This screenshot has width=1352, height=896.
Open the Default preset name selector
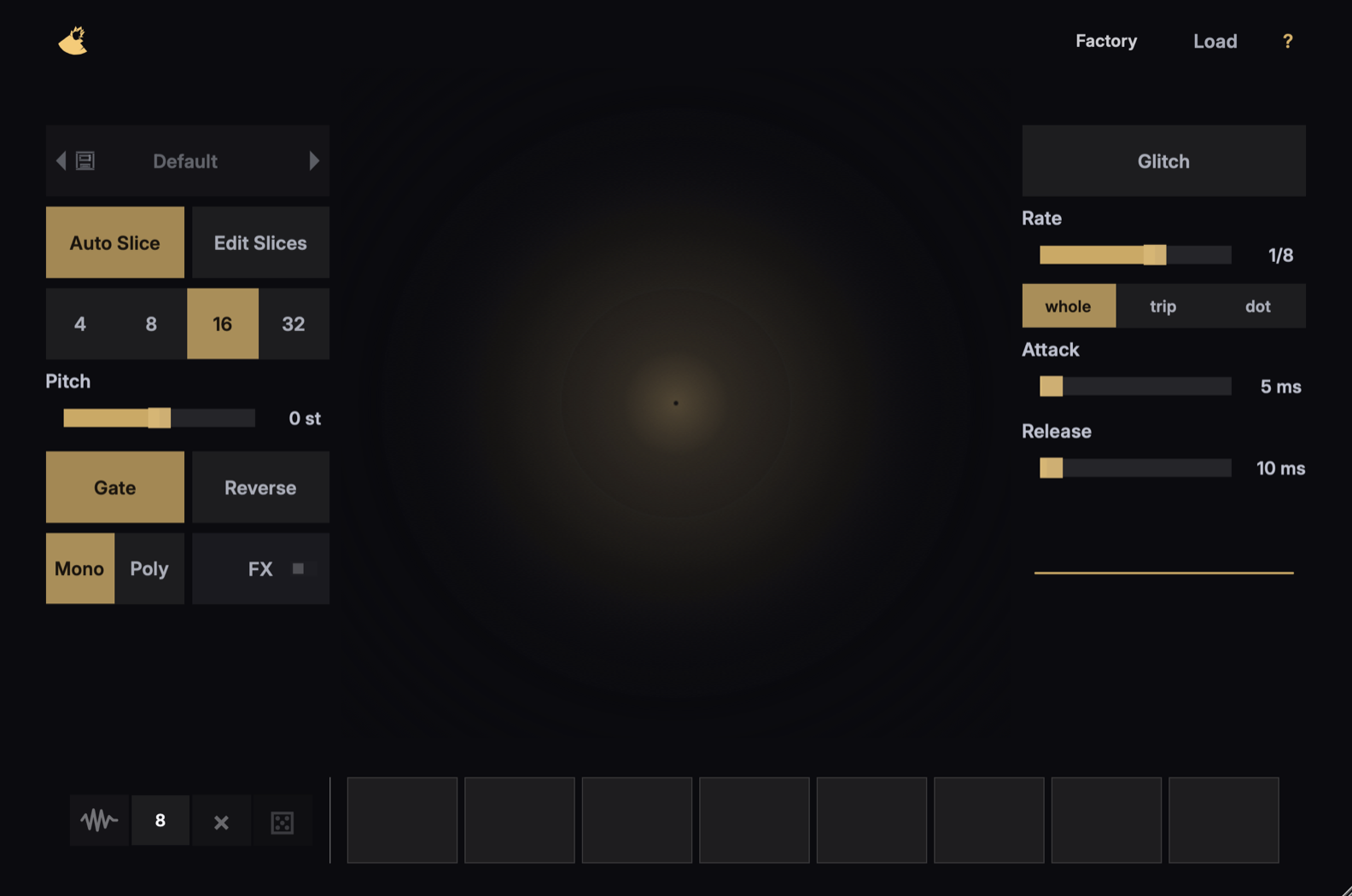(185, 161)
